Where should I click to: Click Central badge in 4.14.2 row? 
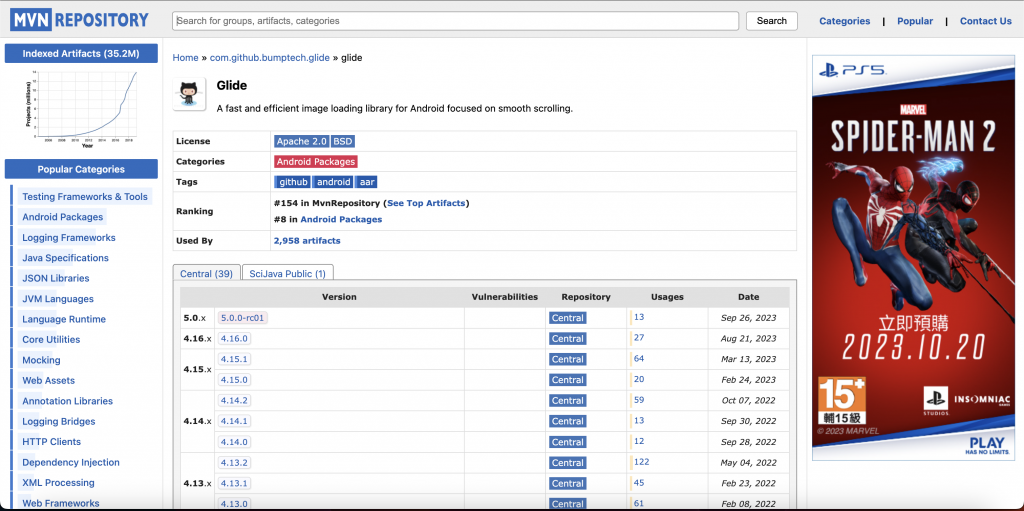coord(568,401)
